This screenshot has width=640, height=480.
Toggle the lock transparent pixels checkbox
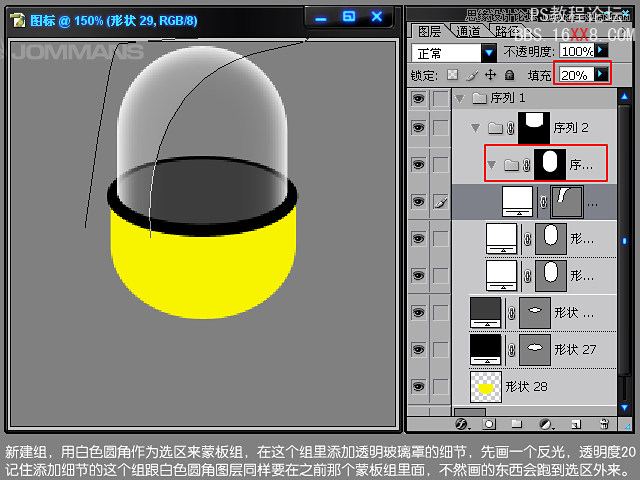point(452,75)
